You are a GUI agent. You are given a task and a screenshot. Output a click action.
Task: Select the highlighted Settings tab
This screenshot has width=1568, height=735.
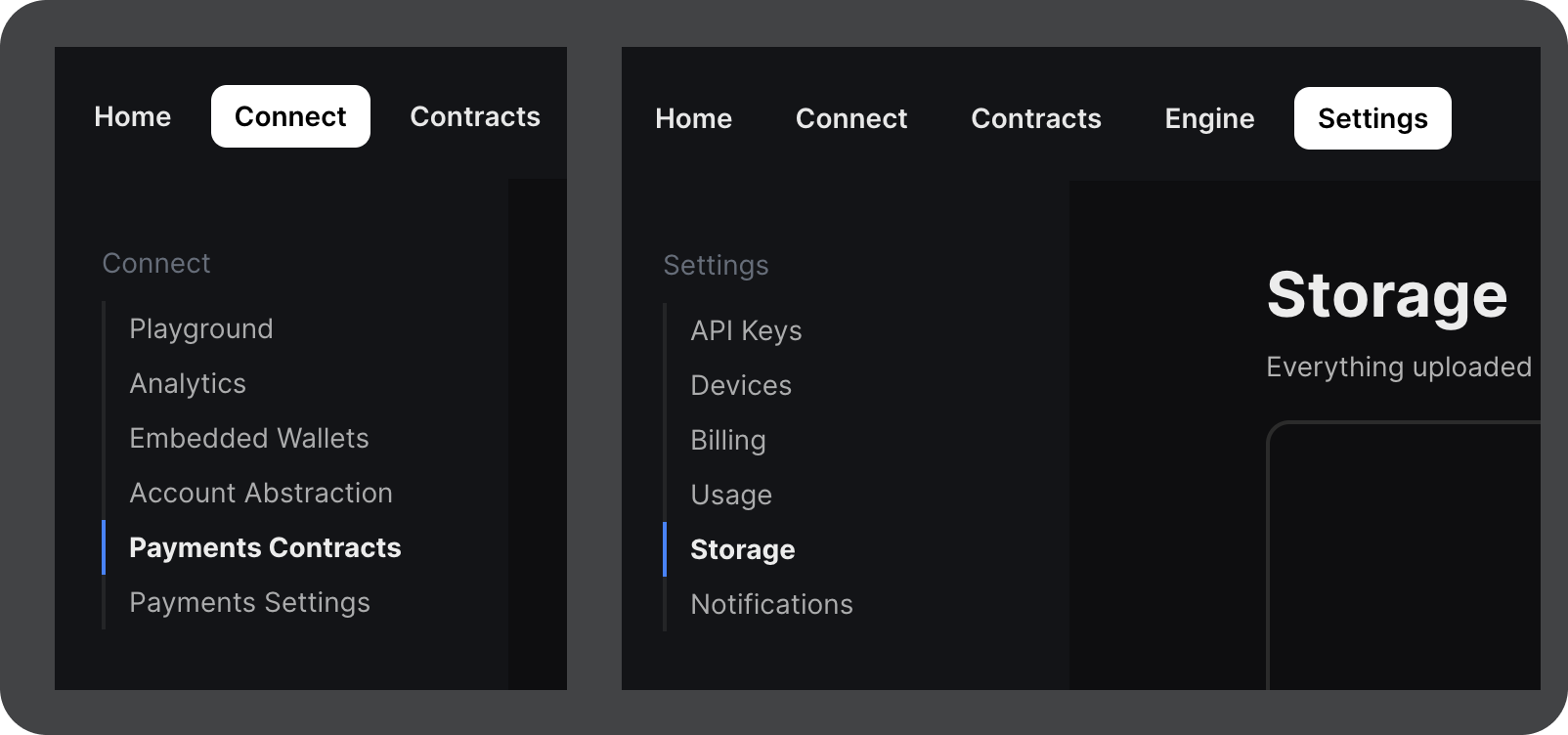pyautogui.click(x=1372, y=118)
